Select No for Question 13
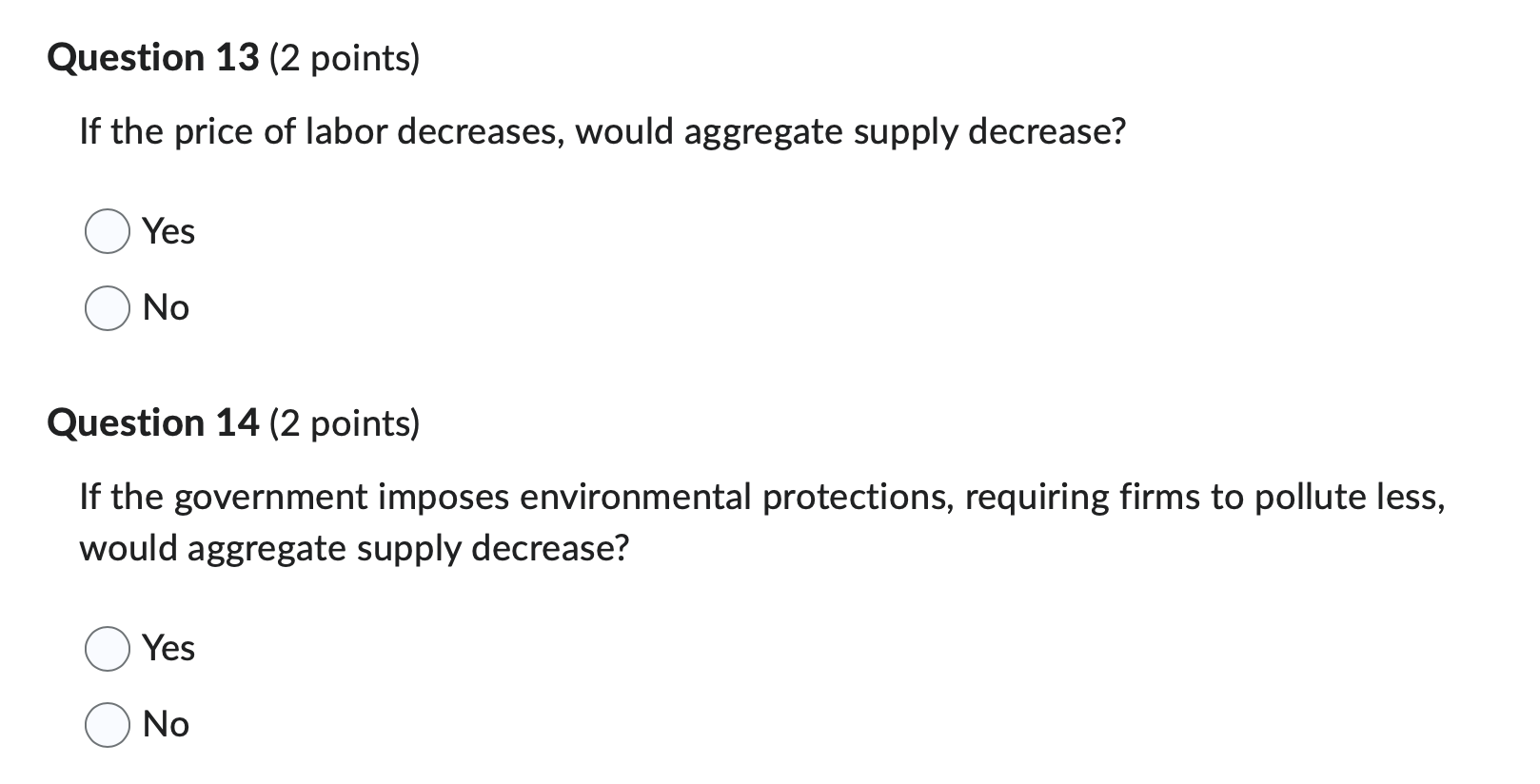This screenshot has height=784, width=1540. click(108, 306)
